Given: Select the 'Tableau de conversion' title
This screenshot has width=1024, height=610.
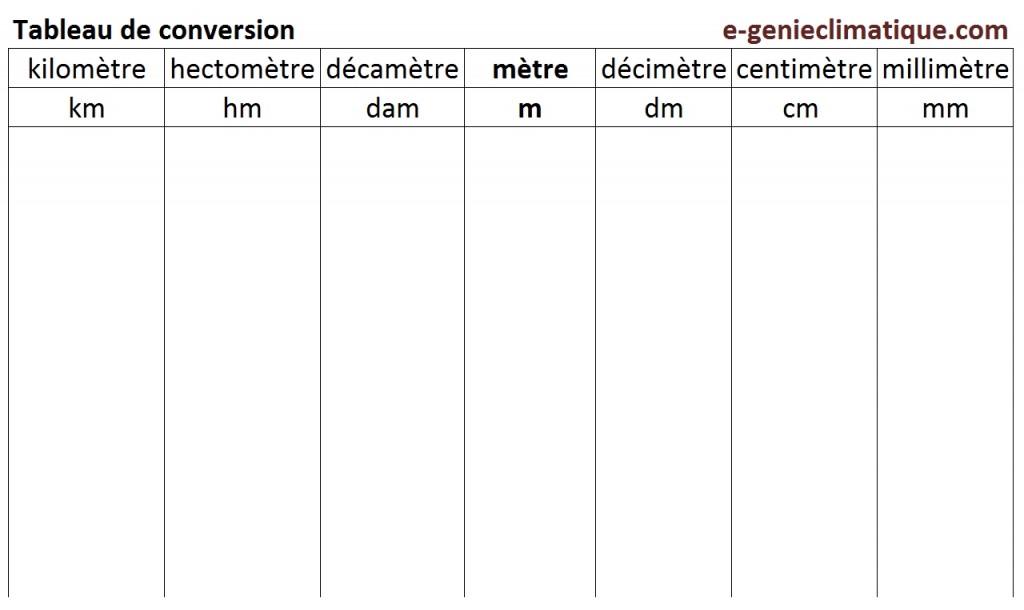Looking at the screenshot, I should (153, 30).
